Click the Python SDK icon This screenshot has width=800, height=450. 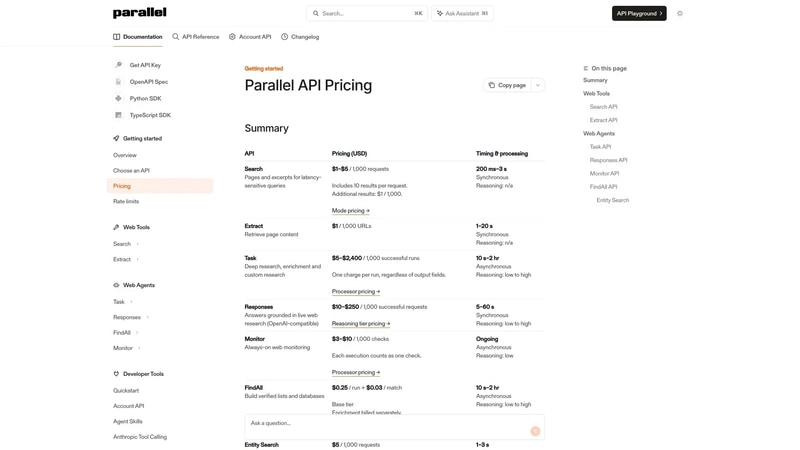click(x=118, y=98)
